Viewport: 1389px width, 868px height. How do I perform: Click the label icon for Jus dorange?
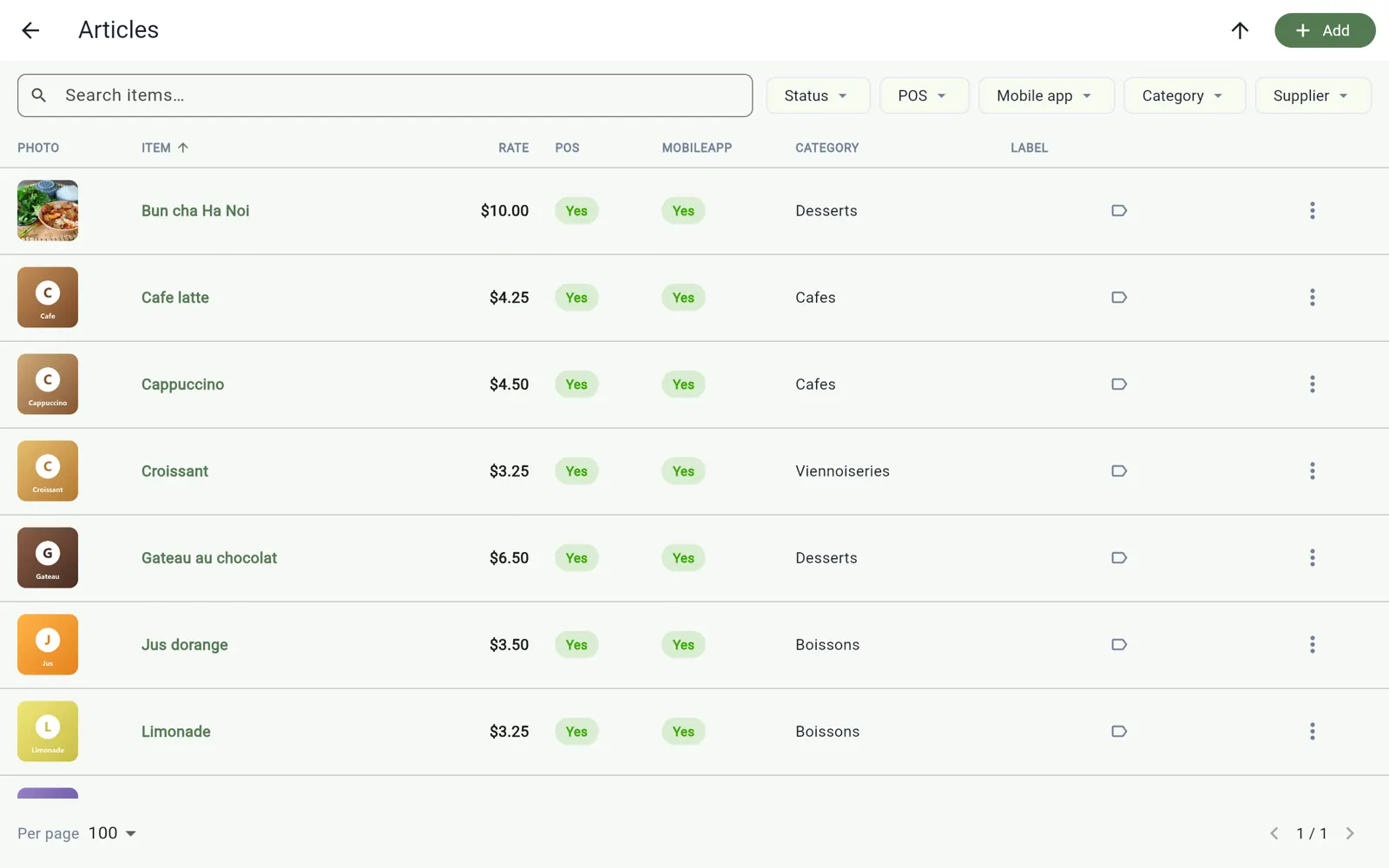click(1119, 645)
